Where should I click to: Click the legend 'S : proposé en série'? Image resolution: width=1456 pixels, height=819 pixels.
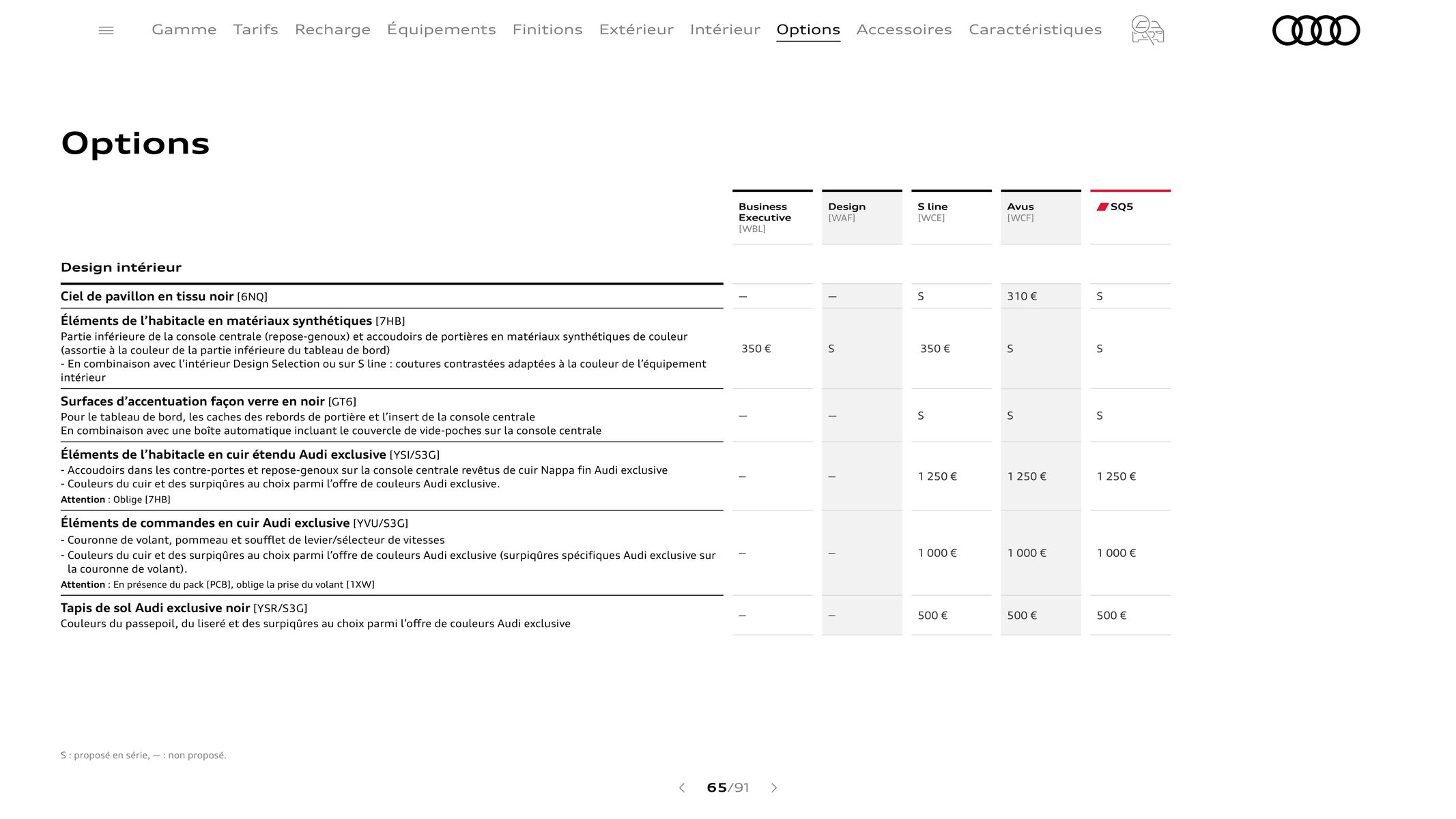point(104,756)
